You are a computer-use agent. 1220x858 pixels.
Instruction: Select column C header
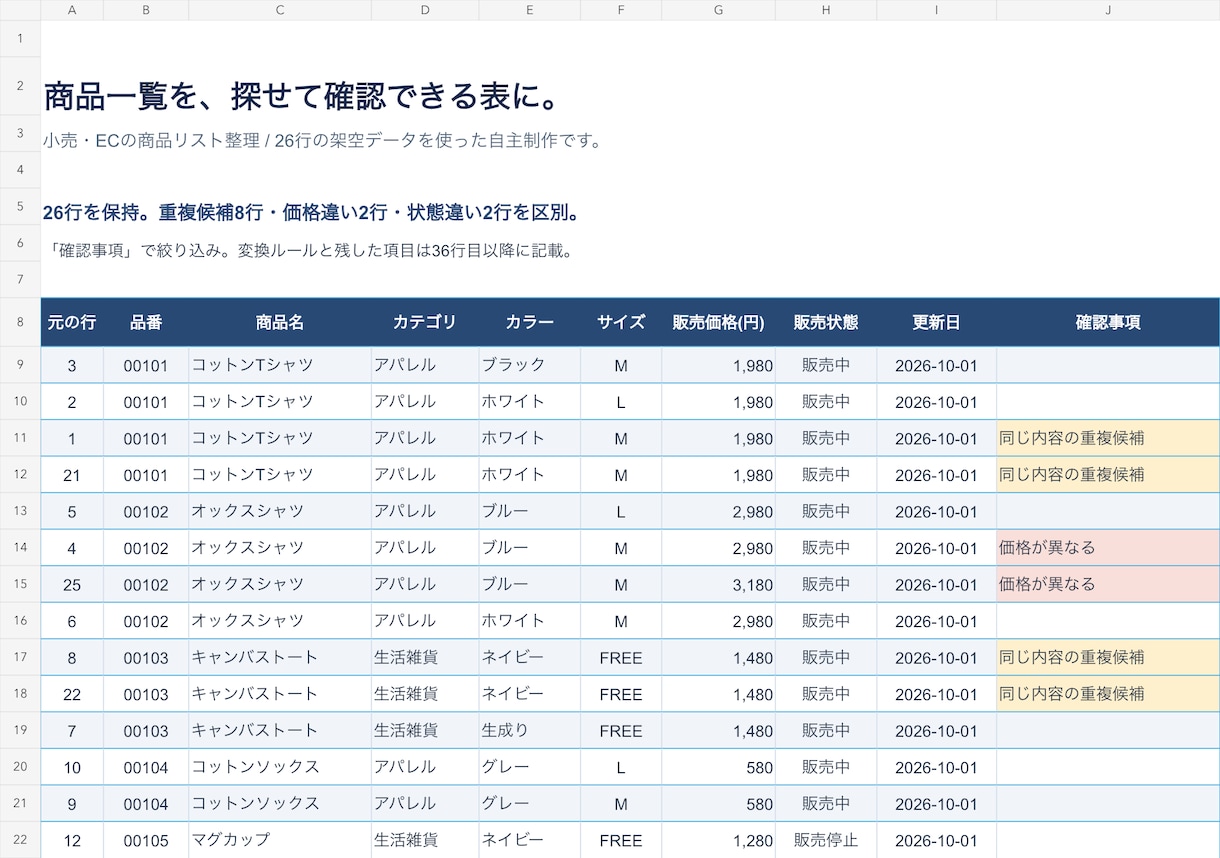point(280,10)
